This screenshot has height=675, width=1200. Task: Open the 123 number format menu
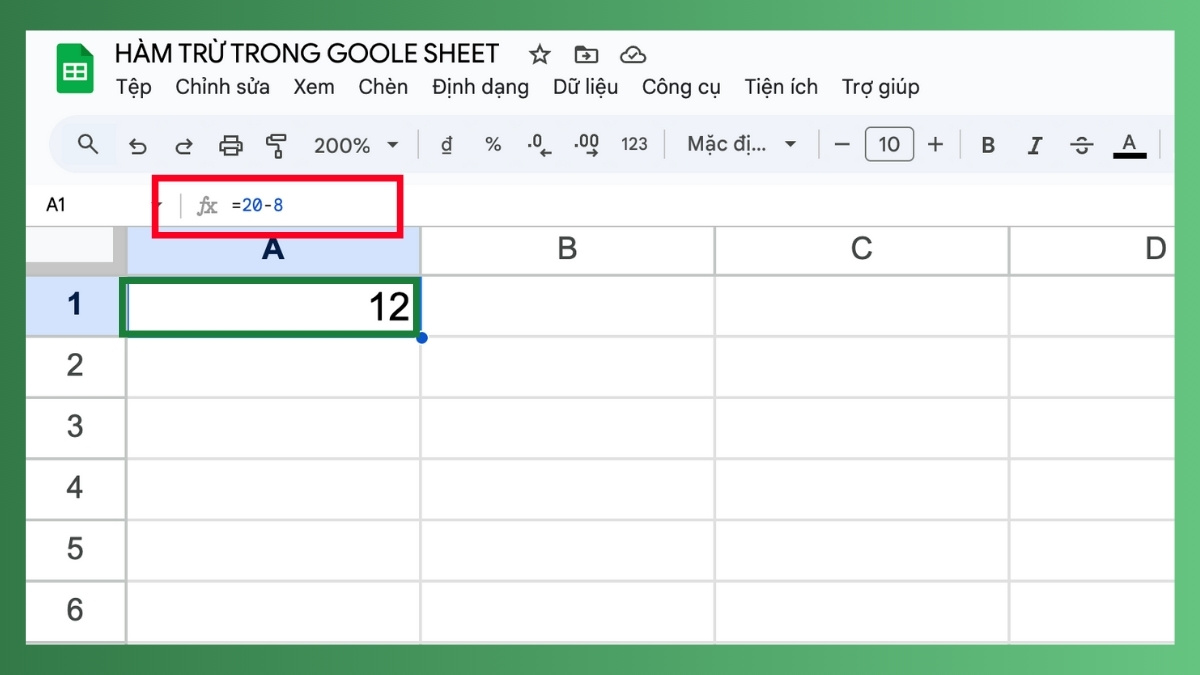634,145
